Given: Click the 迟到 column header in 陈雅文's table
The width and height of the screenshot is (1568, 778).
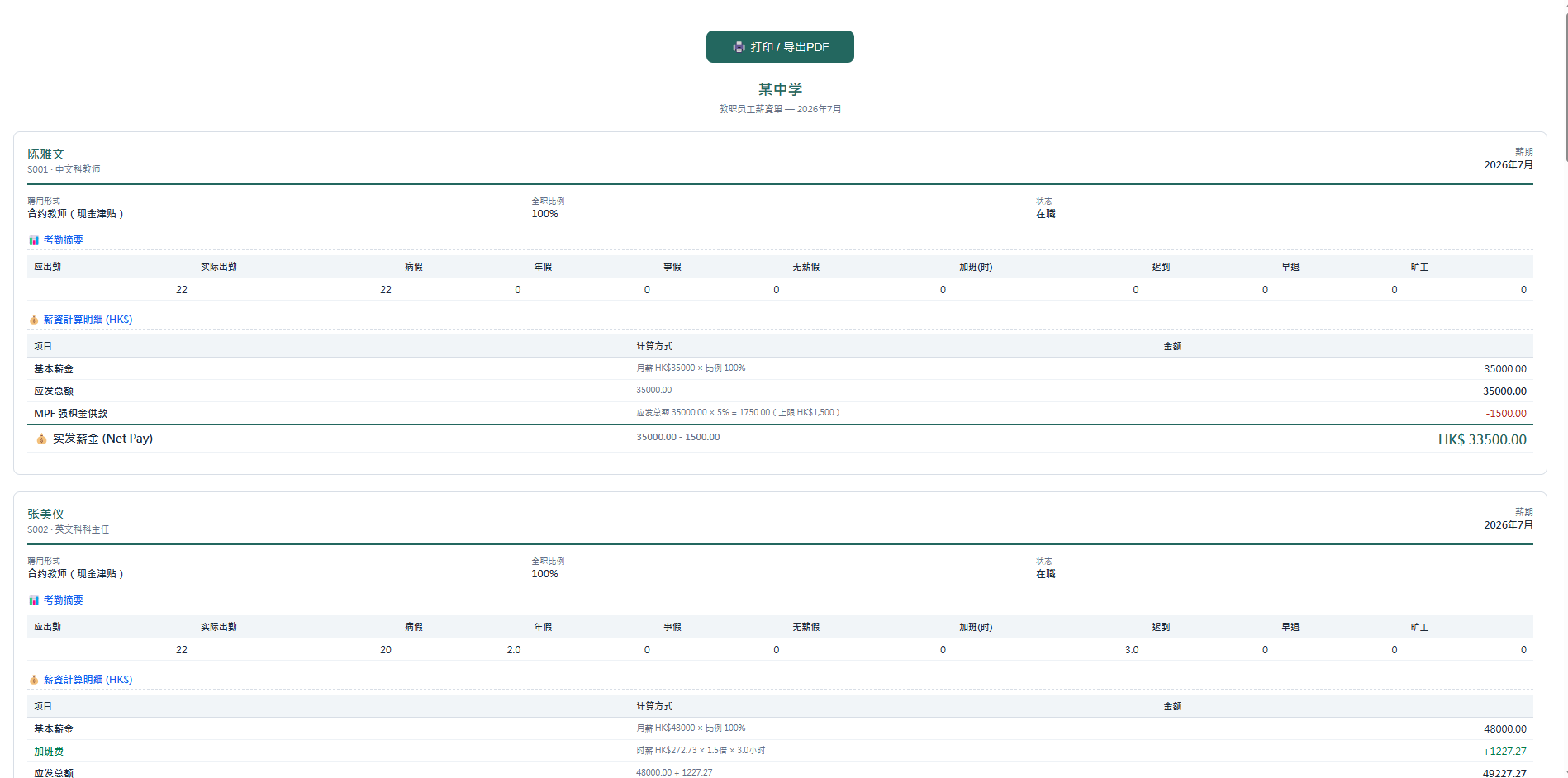Looking at the screenshot, I should coord(1161,267).
